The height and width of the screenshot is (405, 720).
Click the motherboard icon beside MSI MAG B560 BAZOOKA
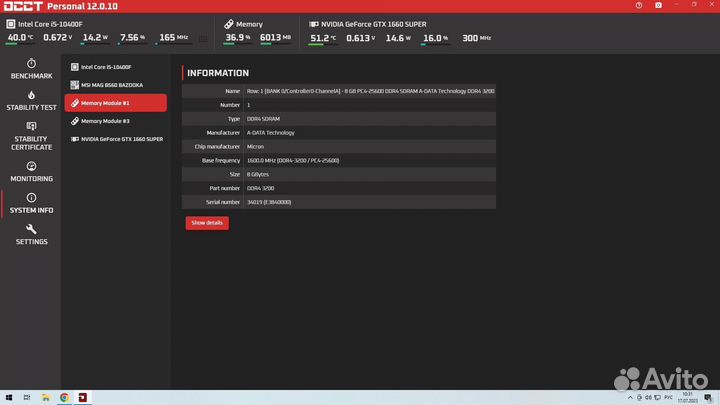(x=74, y=85)
